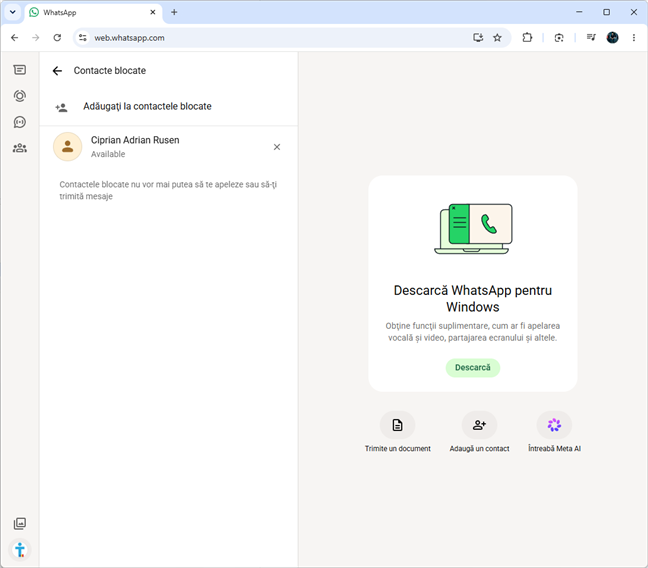Click the install app icon in address bar

[478, 38]
